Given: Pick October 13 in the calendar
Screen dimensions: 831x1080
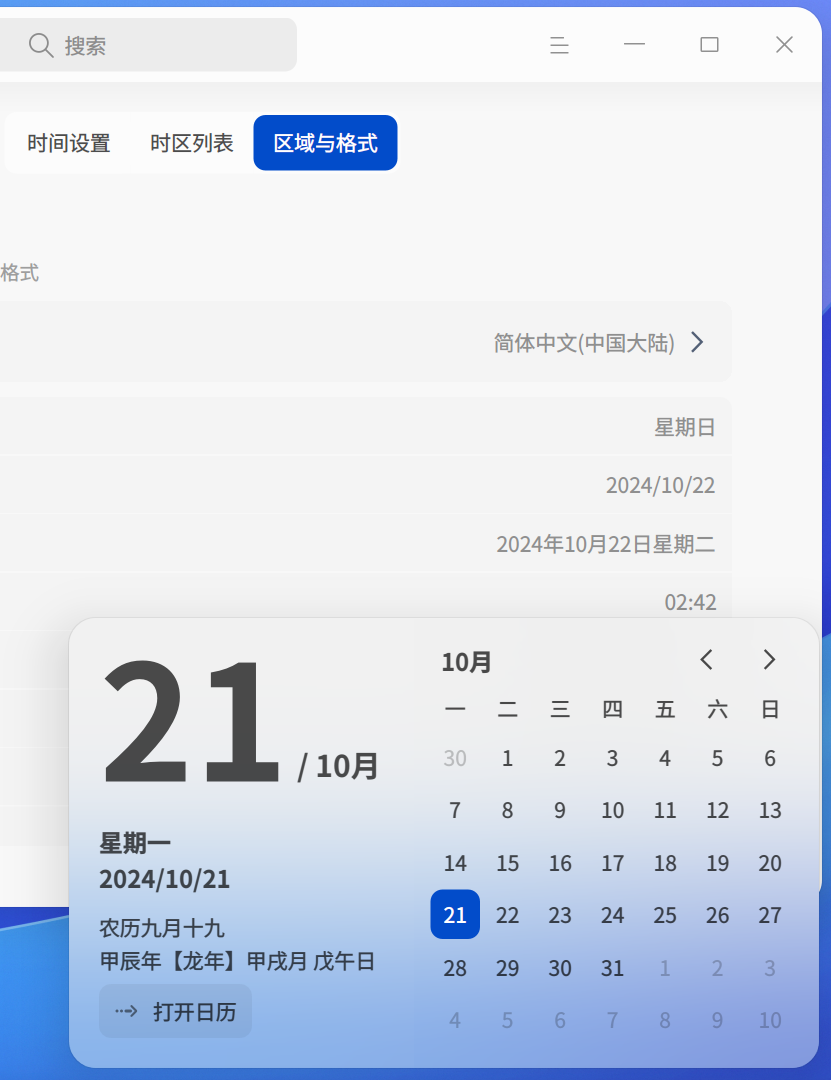Looking at the screenshot, I should pyautogui.click(x=770, y=810).
